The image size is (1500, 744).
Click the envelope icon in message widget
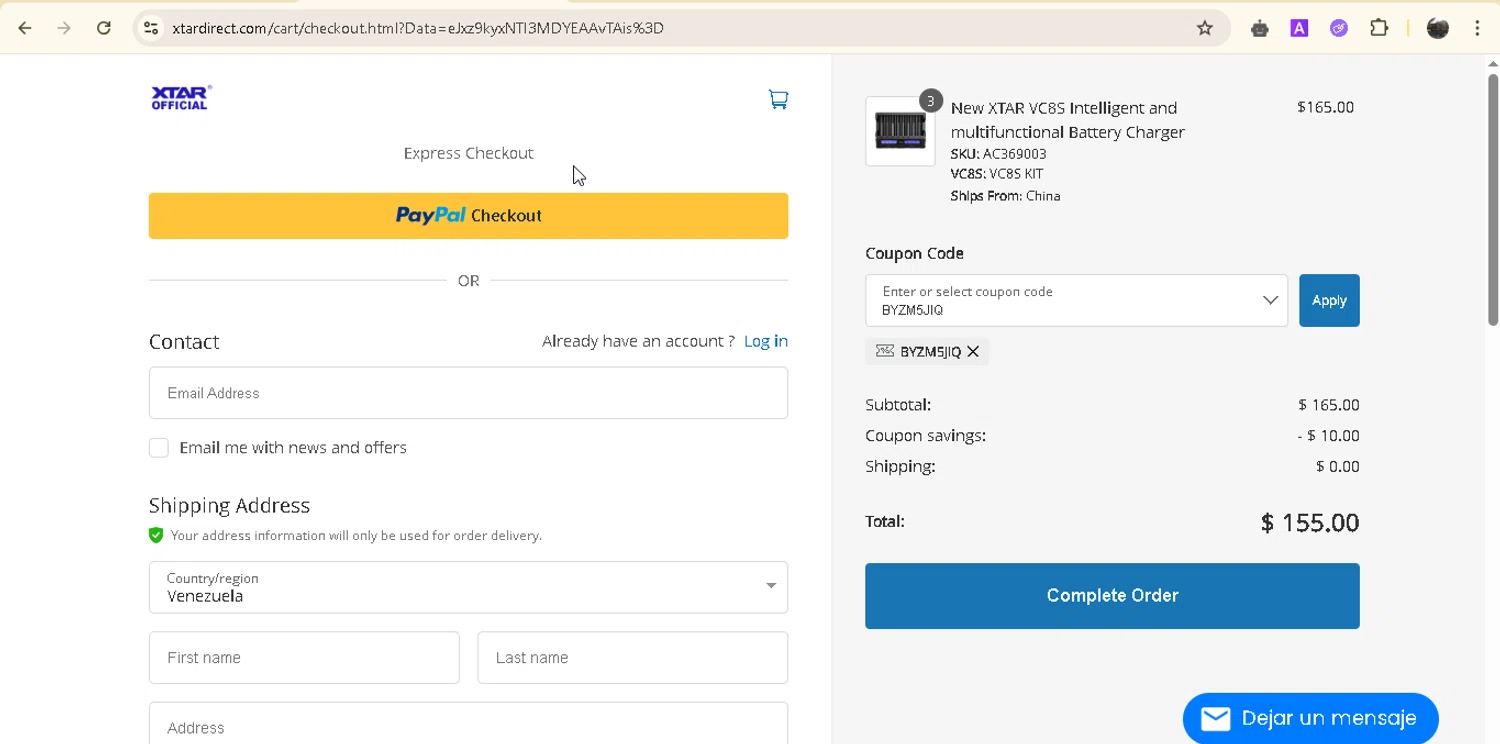[1215, 718]
